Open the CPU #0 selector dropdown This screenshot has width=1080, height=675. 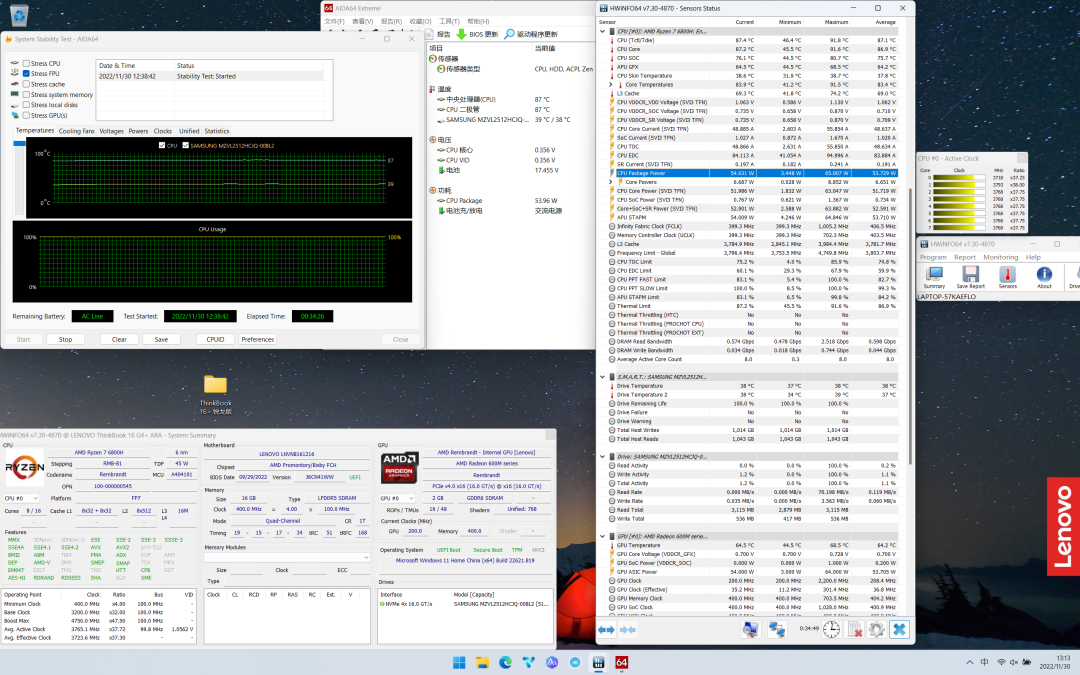[x=21, y=497]
